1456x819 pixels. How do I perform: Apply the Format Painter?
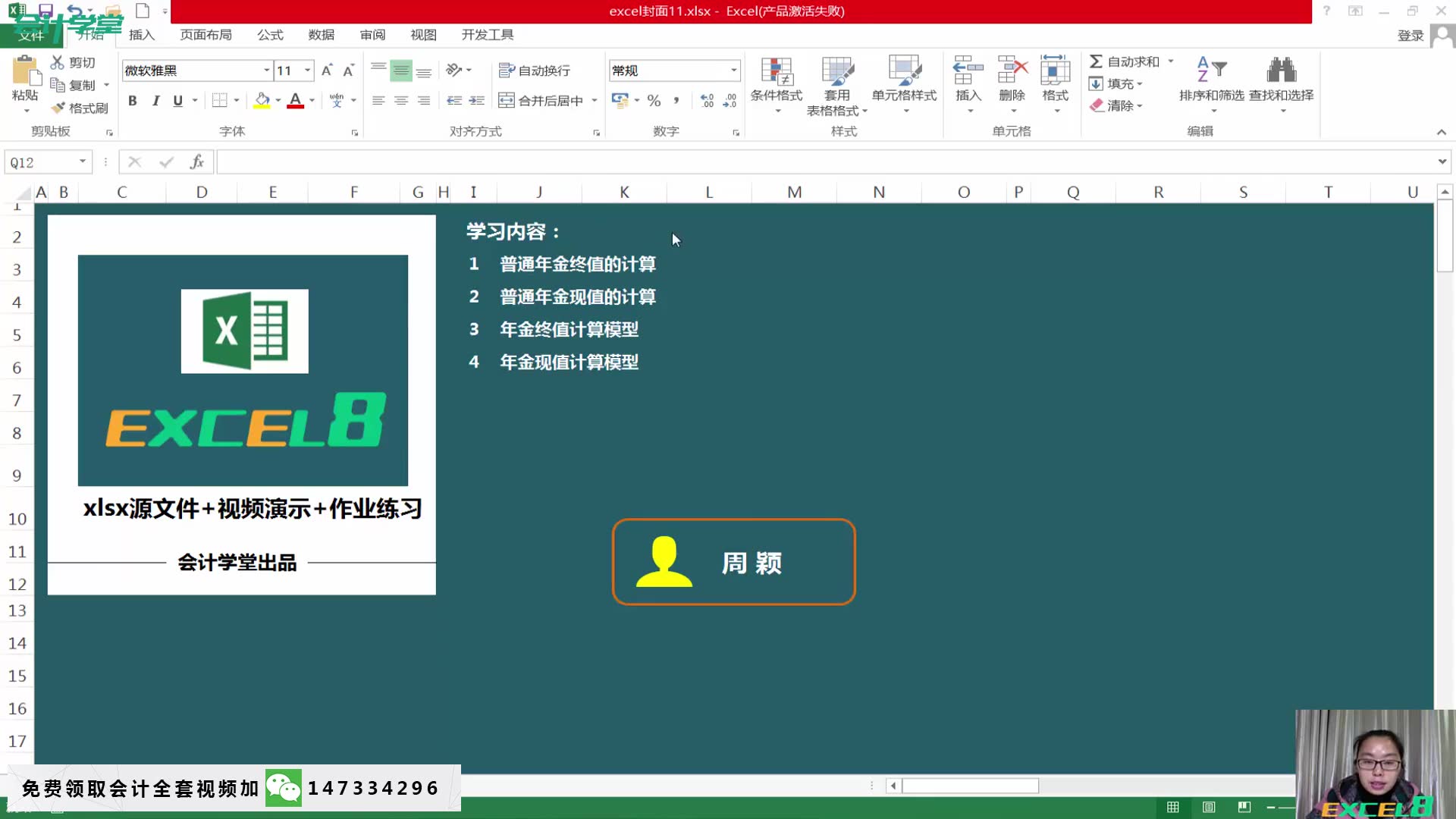tap(79, 107)
